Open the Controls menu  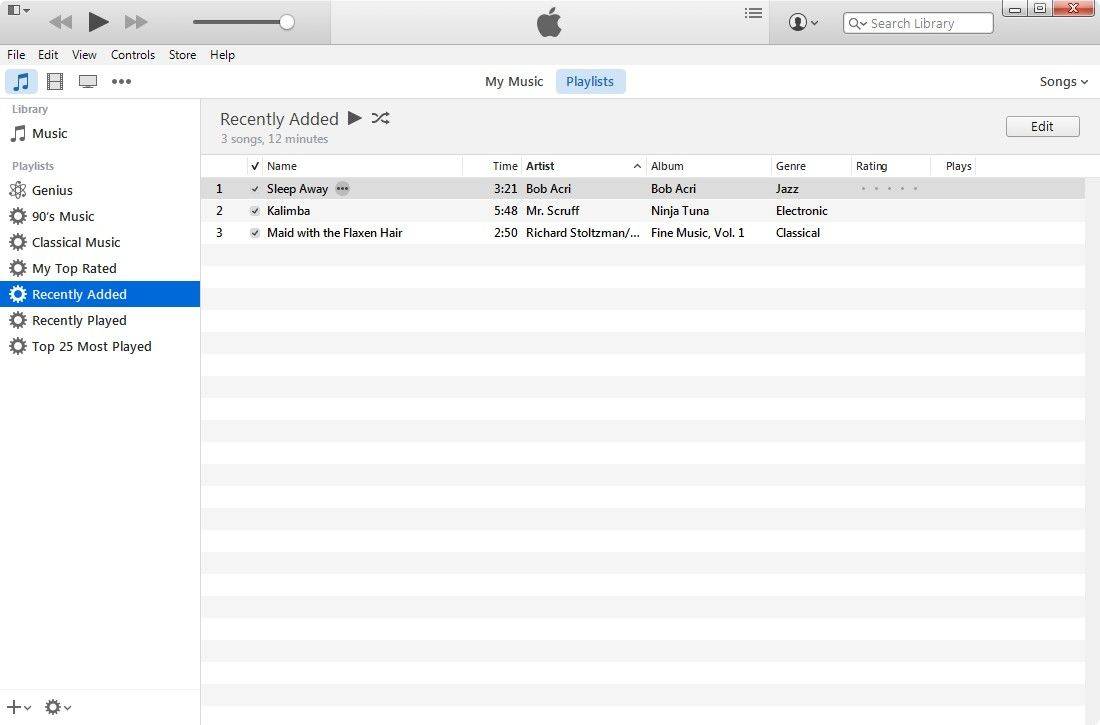pyautogui.click(x=133, y=55)
